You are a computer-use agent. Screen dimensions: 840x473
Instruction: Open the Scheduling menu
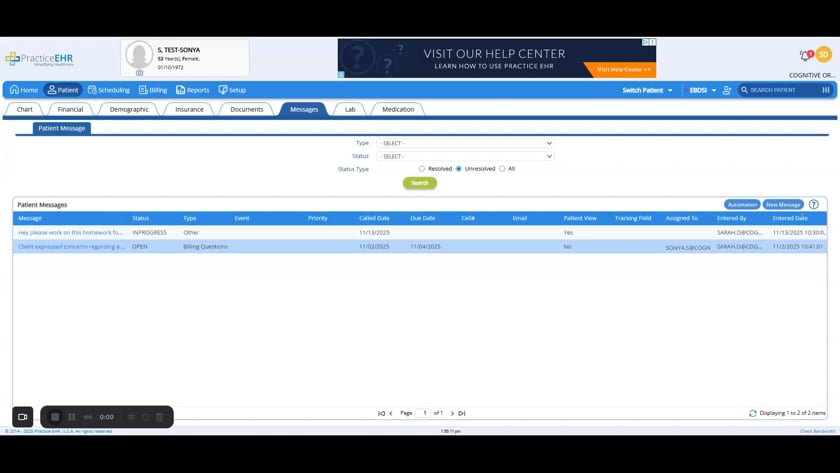109,90
